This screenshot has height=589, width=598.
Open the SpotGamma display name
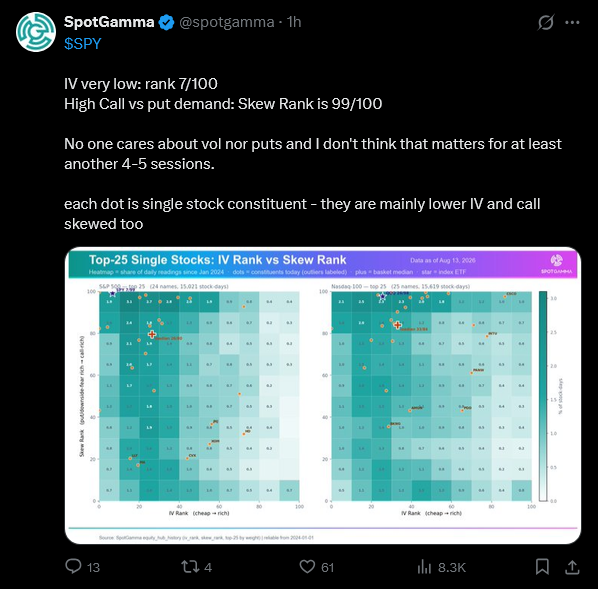click(109, 22)
